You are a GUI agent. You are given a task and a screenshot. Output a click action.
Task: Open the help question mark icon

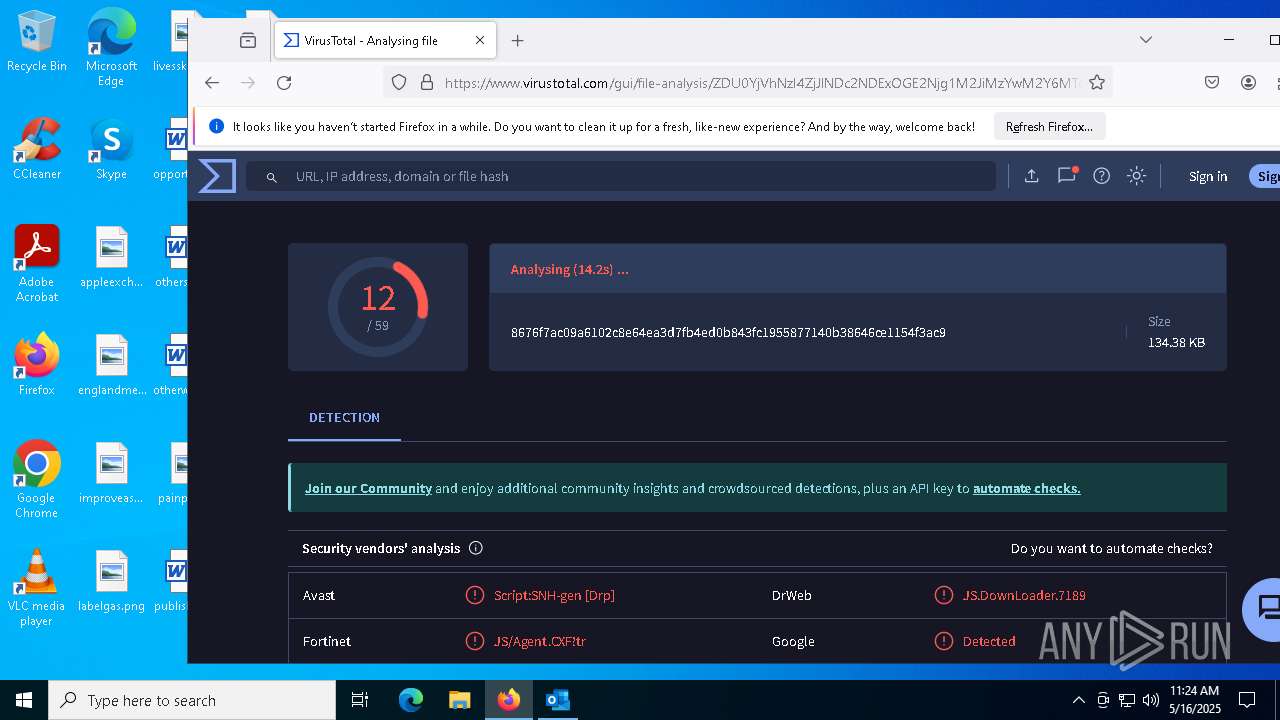coord(1101,176)
